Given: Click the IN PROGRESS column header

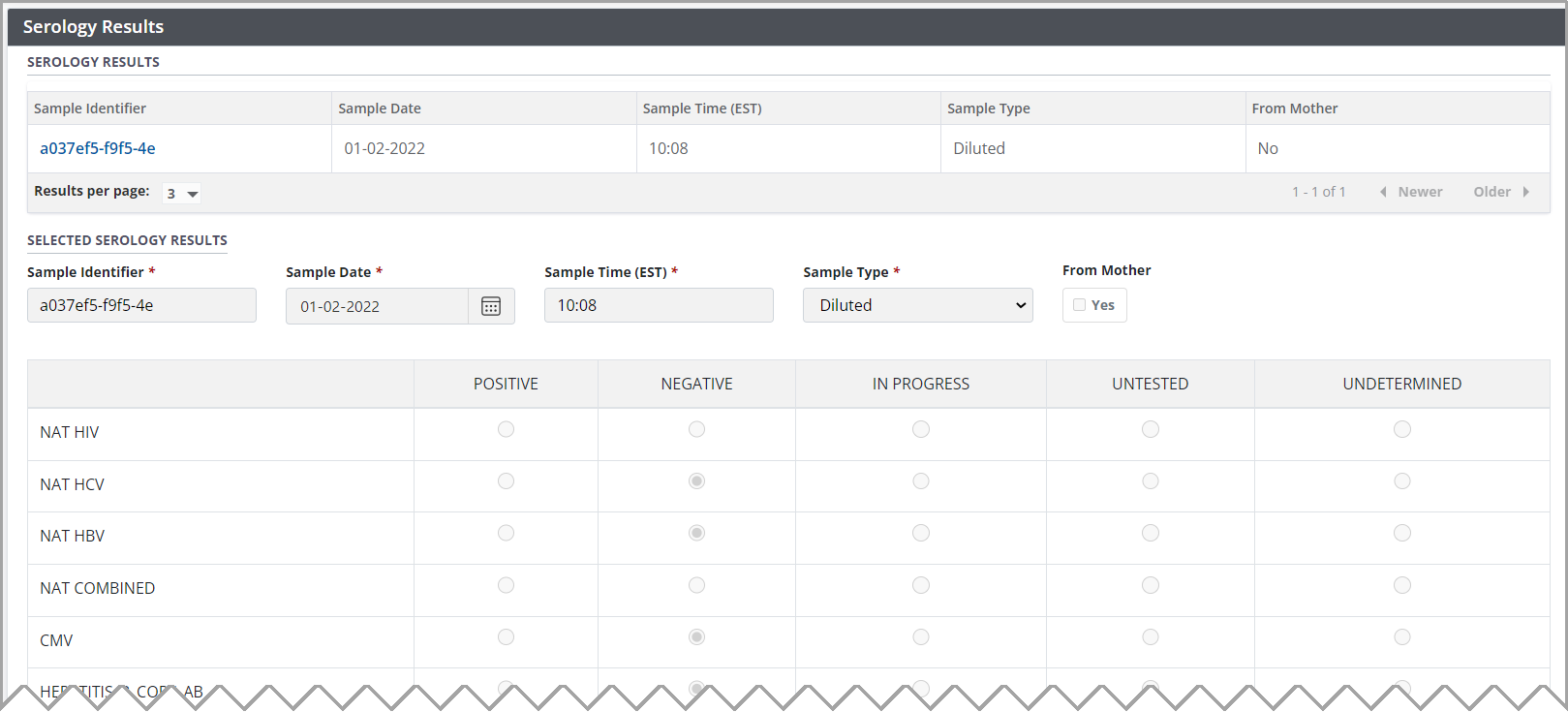Looking at the screenshot, I should 921,384.
